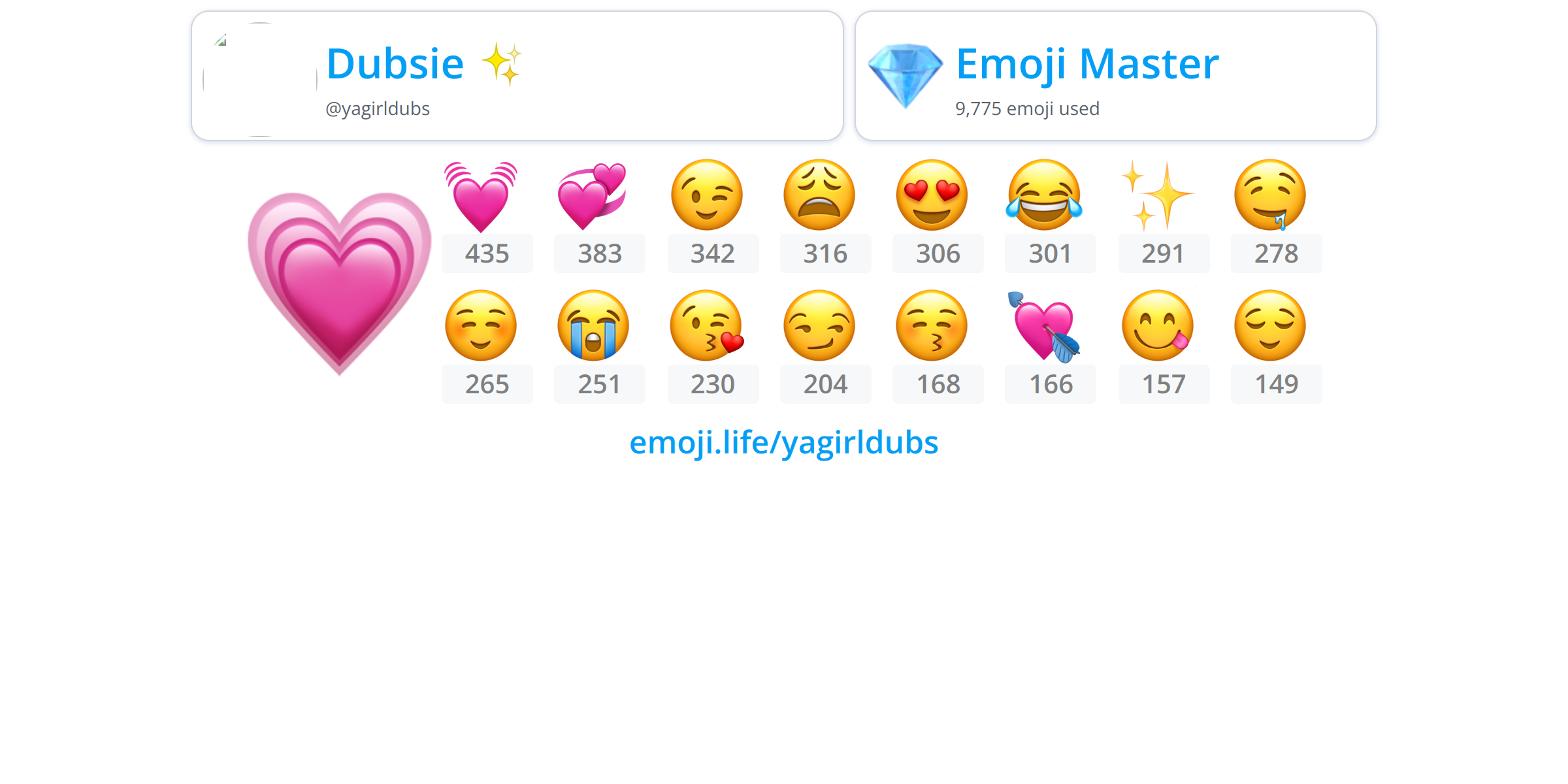
Task: Select the yummy tongue-out face emoji
Action: pos(1158,325)
